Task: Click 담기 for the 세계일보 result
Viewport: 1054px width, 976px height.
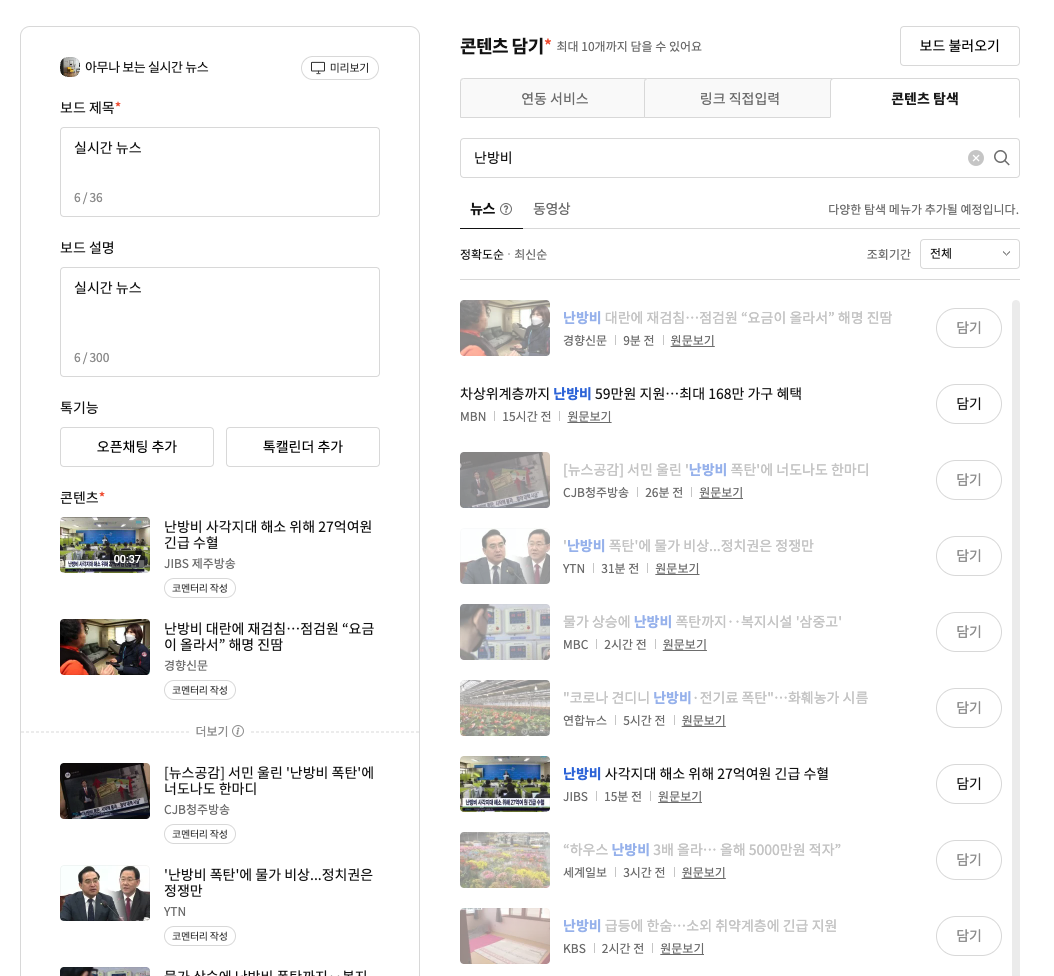Action: coord(969,860)
